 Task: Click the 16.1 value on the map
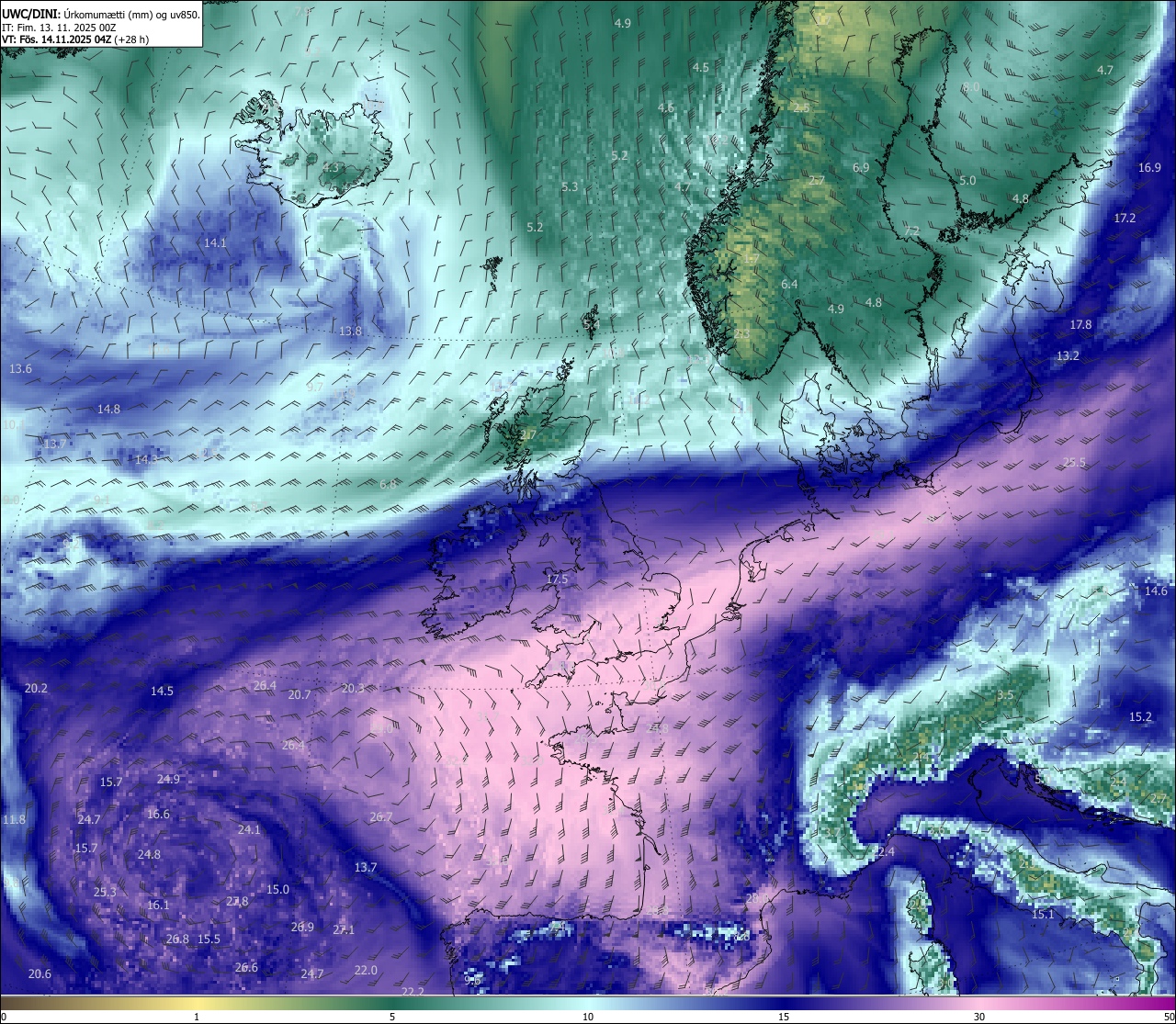coord(158,905)
